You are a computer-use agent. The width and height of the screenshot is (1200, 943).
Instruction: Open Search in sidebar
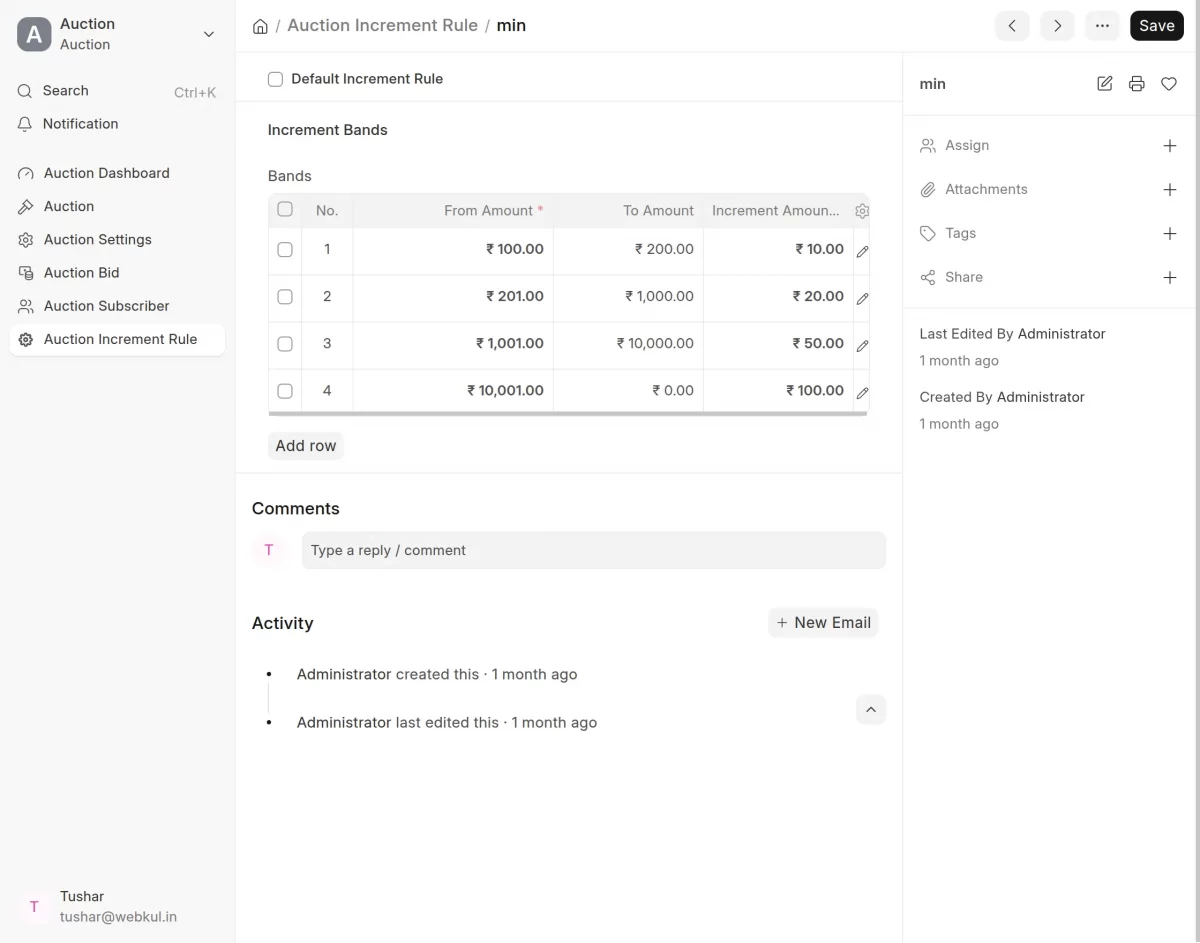117,91
